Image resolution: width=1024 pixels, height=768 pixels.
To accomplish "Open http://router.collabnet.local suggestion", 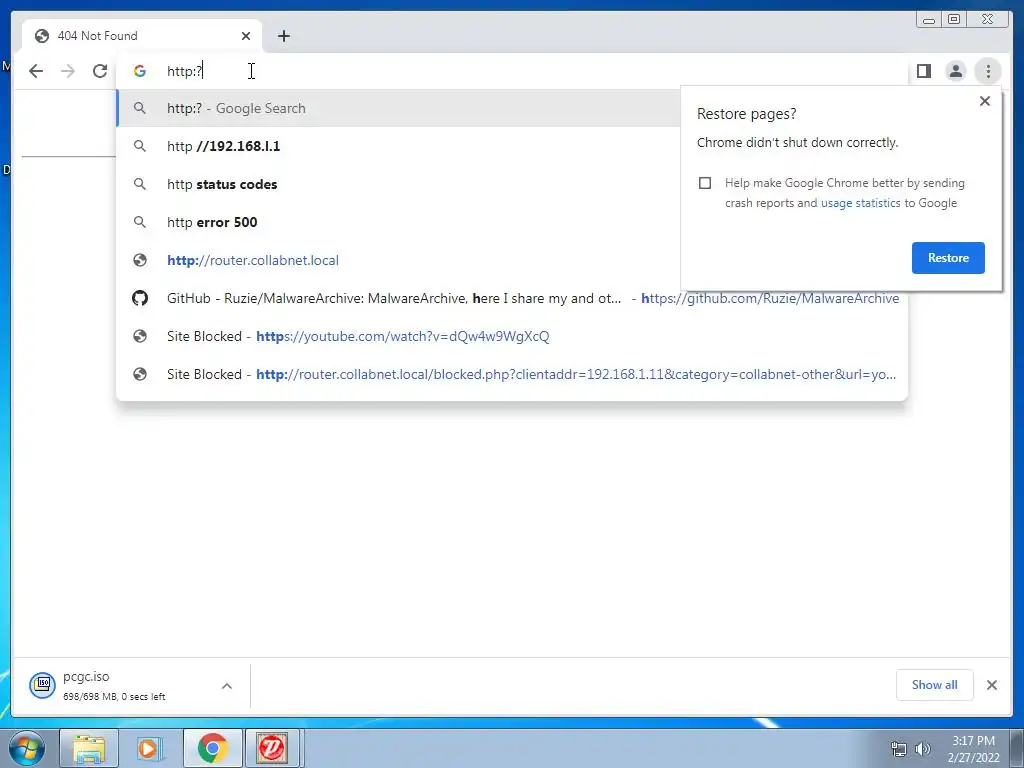I will 399,260.
